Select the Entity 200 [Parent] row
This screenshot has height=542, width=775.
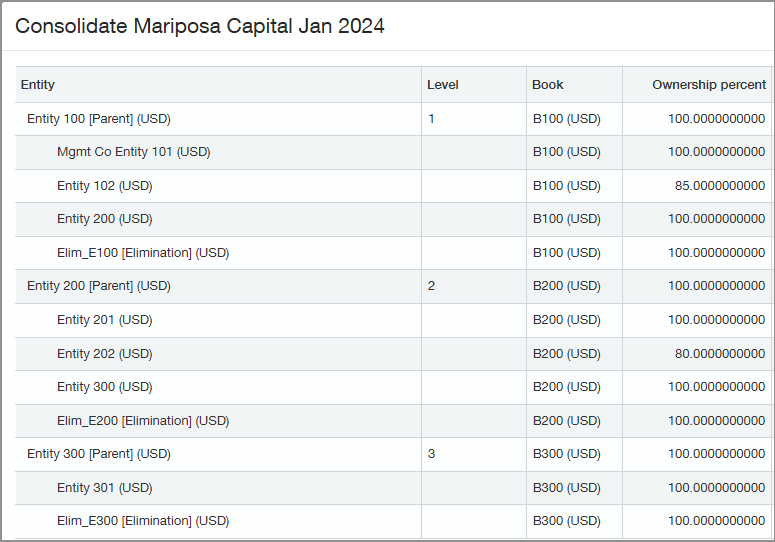click(x=99, y=286)
